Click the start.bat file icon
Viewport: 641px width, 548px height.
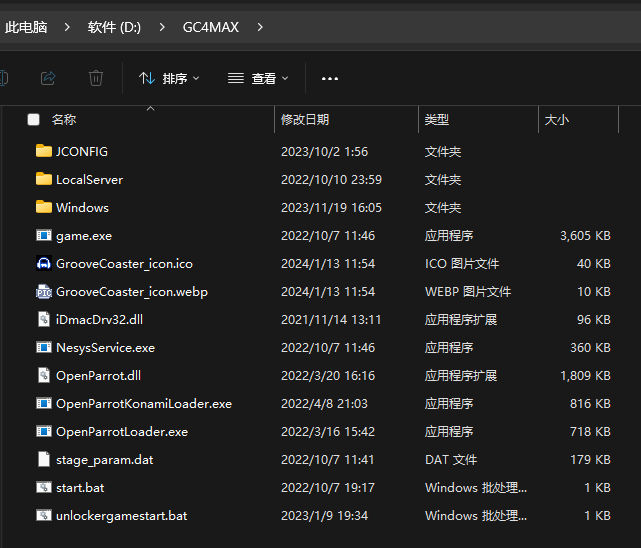click(x=44, y=487)
